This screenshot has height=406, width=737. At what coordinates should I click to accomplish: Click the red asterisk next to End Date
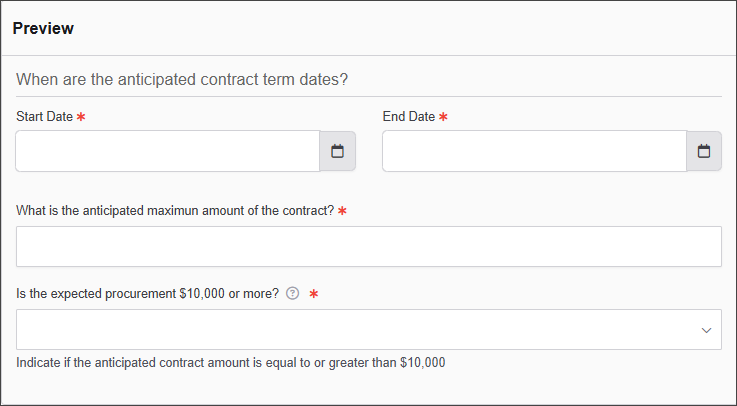coord(443,117)
